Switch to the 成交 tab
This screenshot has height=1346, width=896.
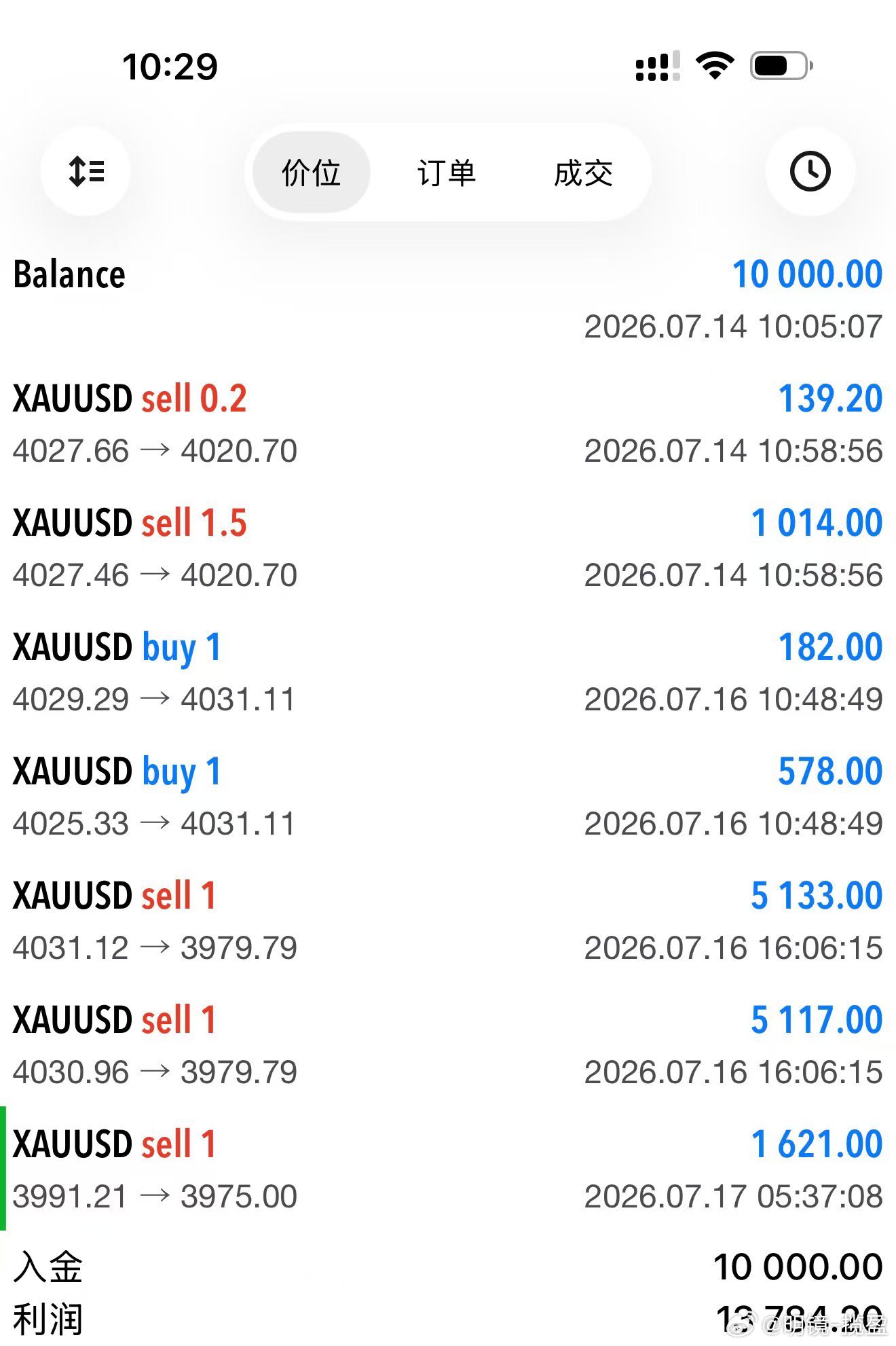click(583, 172)
